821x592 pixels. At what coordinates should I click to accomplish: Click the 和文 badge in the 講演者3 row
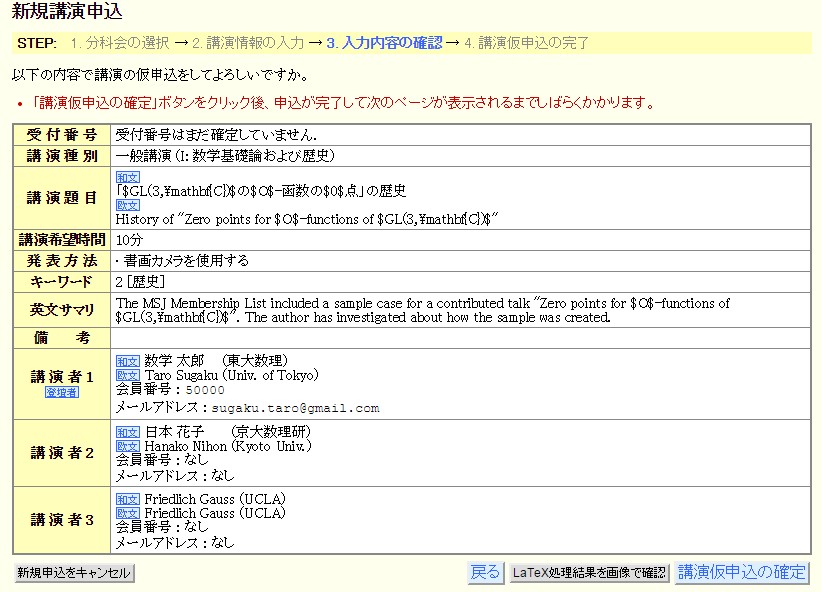pos(128,499)
